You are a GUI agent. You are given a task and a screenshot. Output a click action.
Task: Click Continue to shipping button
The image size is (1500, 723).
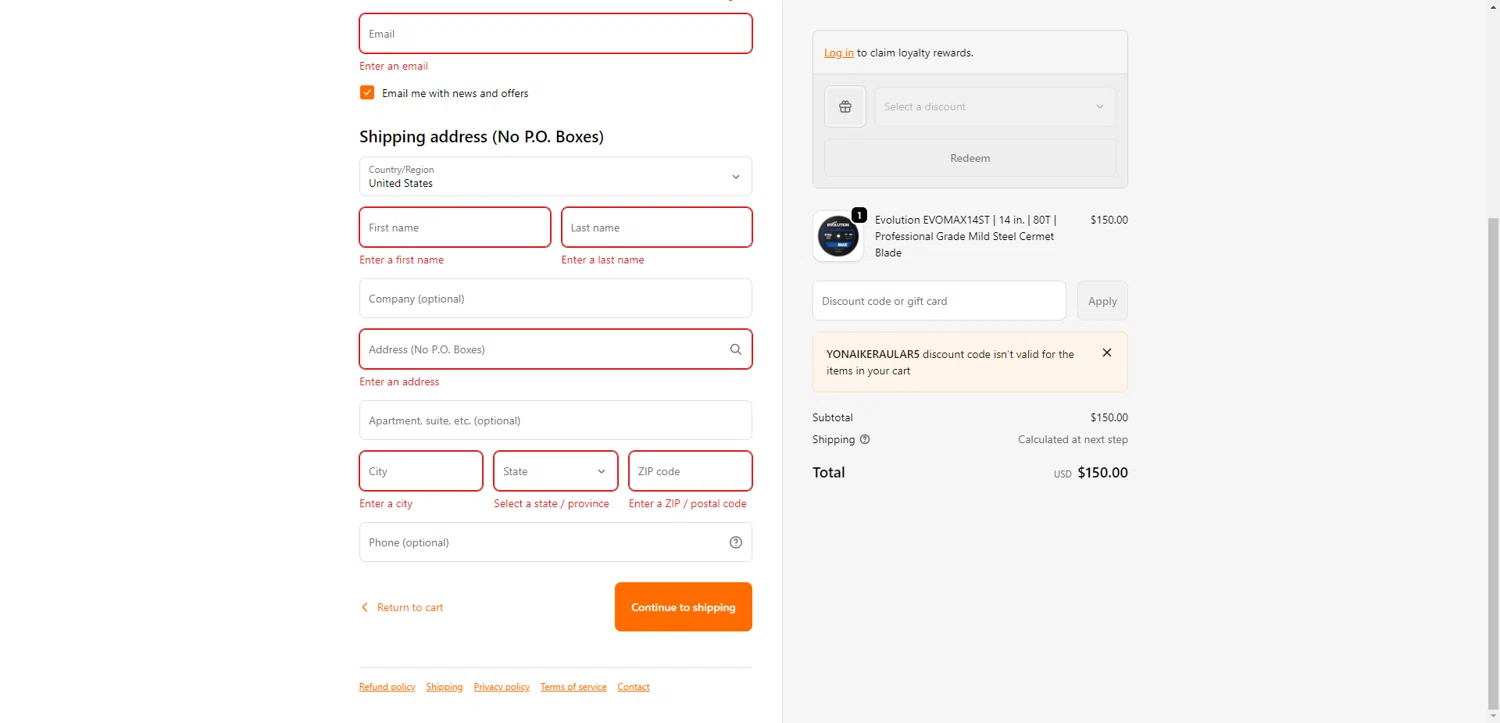pos(683,607)
